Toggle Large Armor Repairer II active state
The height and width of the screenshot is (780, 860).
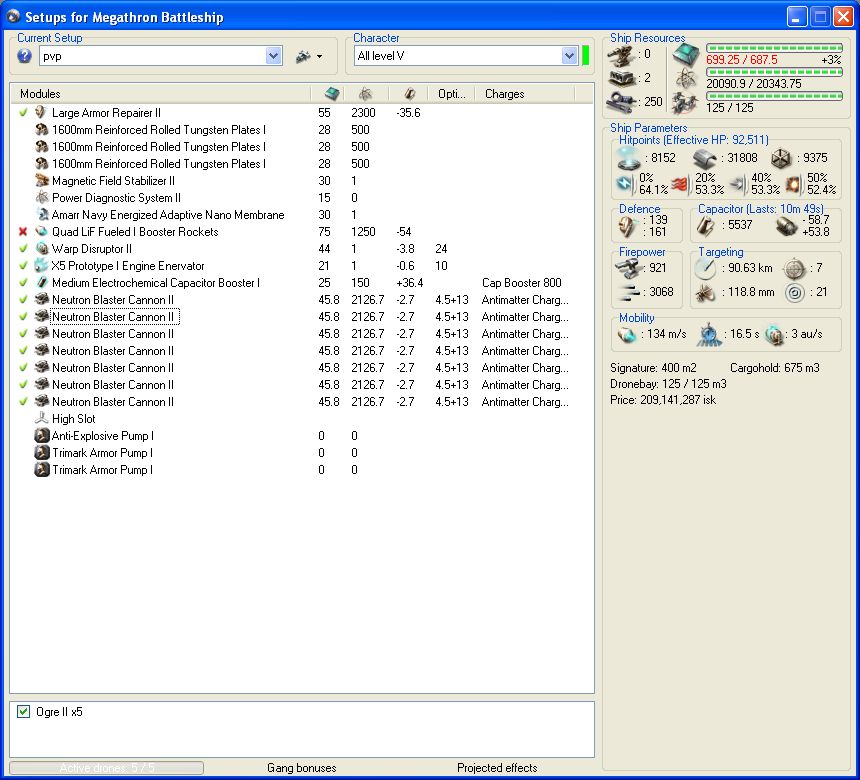23,112
